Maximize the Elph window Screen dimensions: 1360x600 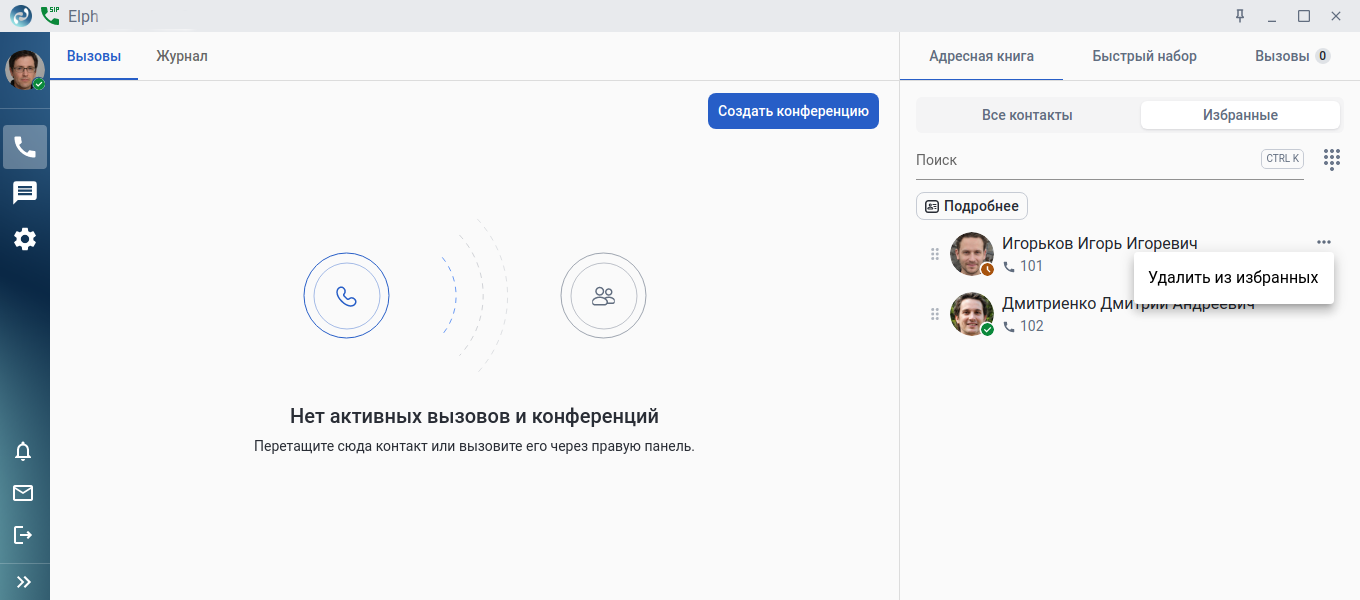point(1304,16)
